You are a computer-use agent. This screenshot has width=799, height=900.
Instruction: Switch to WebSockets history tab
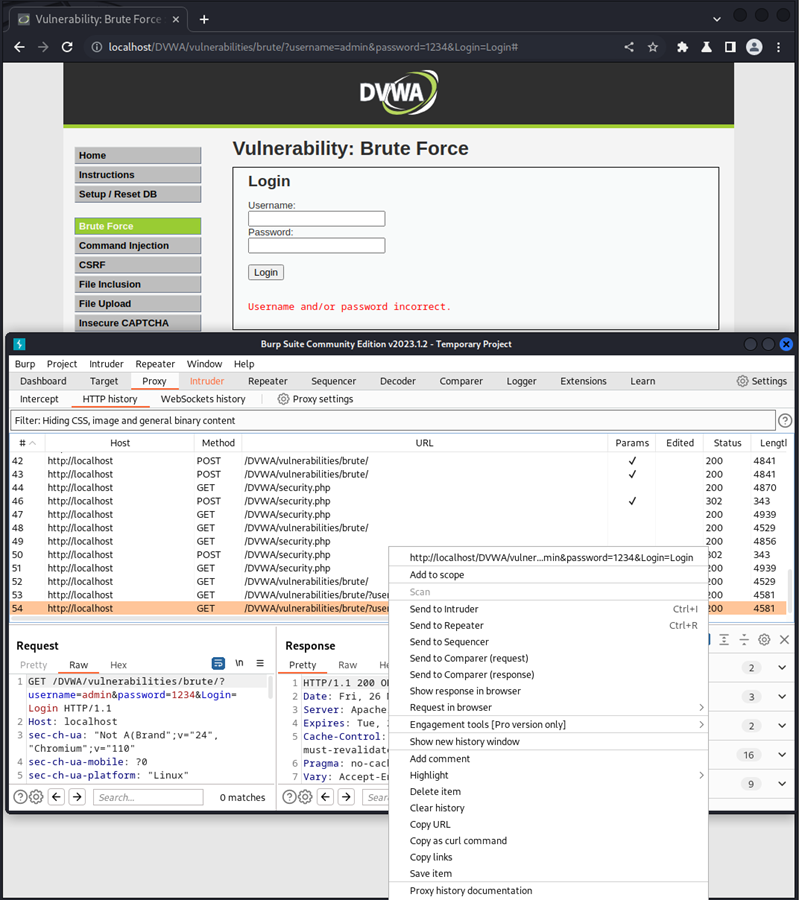click(x=203, y=399)
